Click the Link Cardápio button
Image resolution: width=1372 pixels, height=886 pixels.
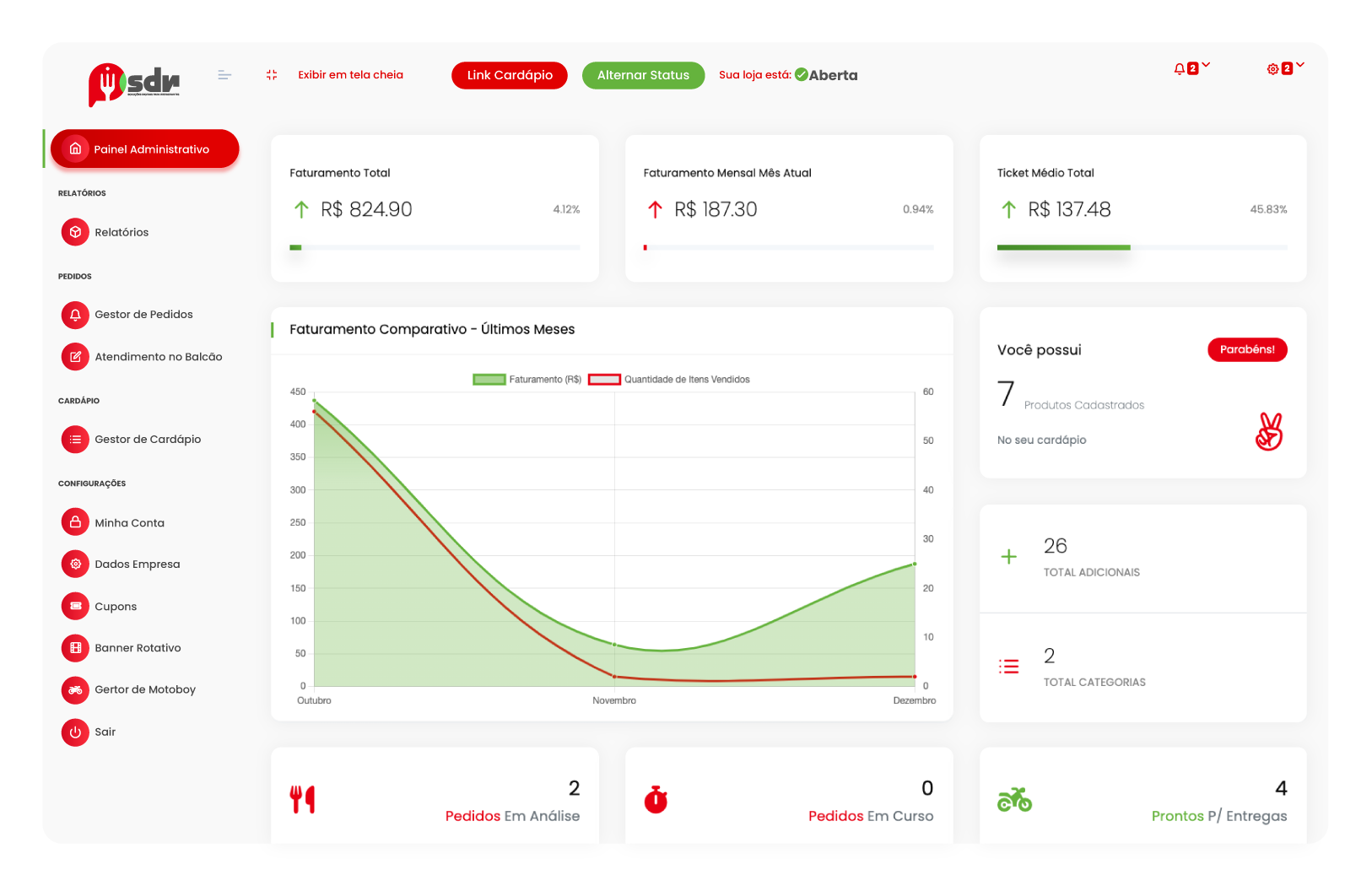pos(510,75)
